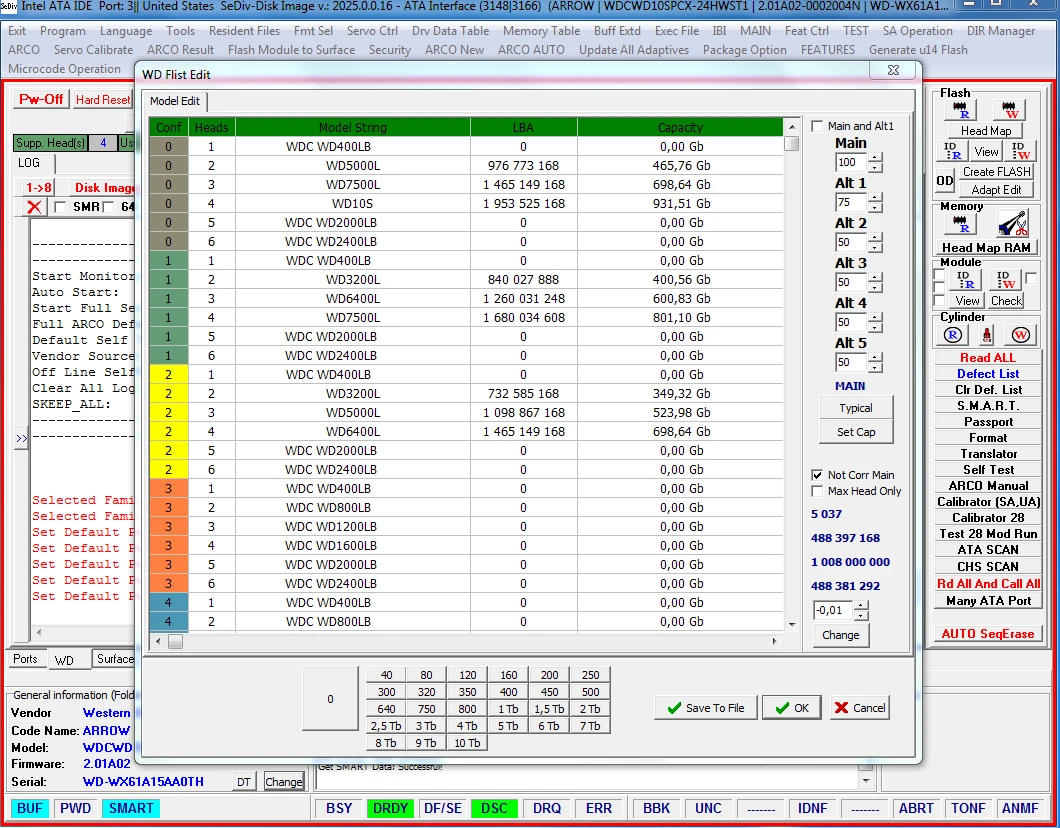The width and height of the screenshot is (1060, 828).
Task: Click the red middle icon in Cylinder group
Action: coord(986,335)
